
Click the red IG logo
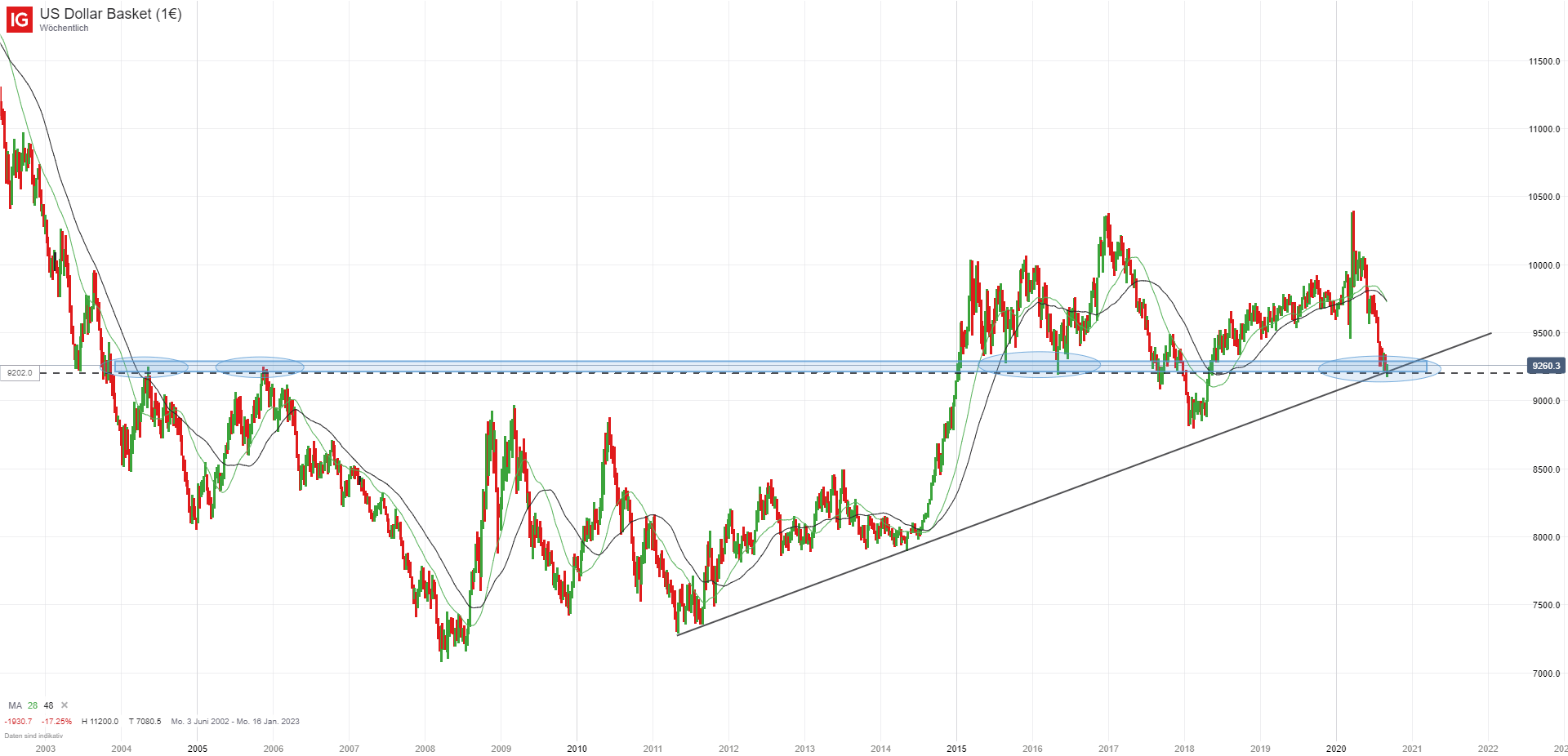(19, 19)
